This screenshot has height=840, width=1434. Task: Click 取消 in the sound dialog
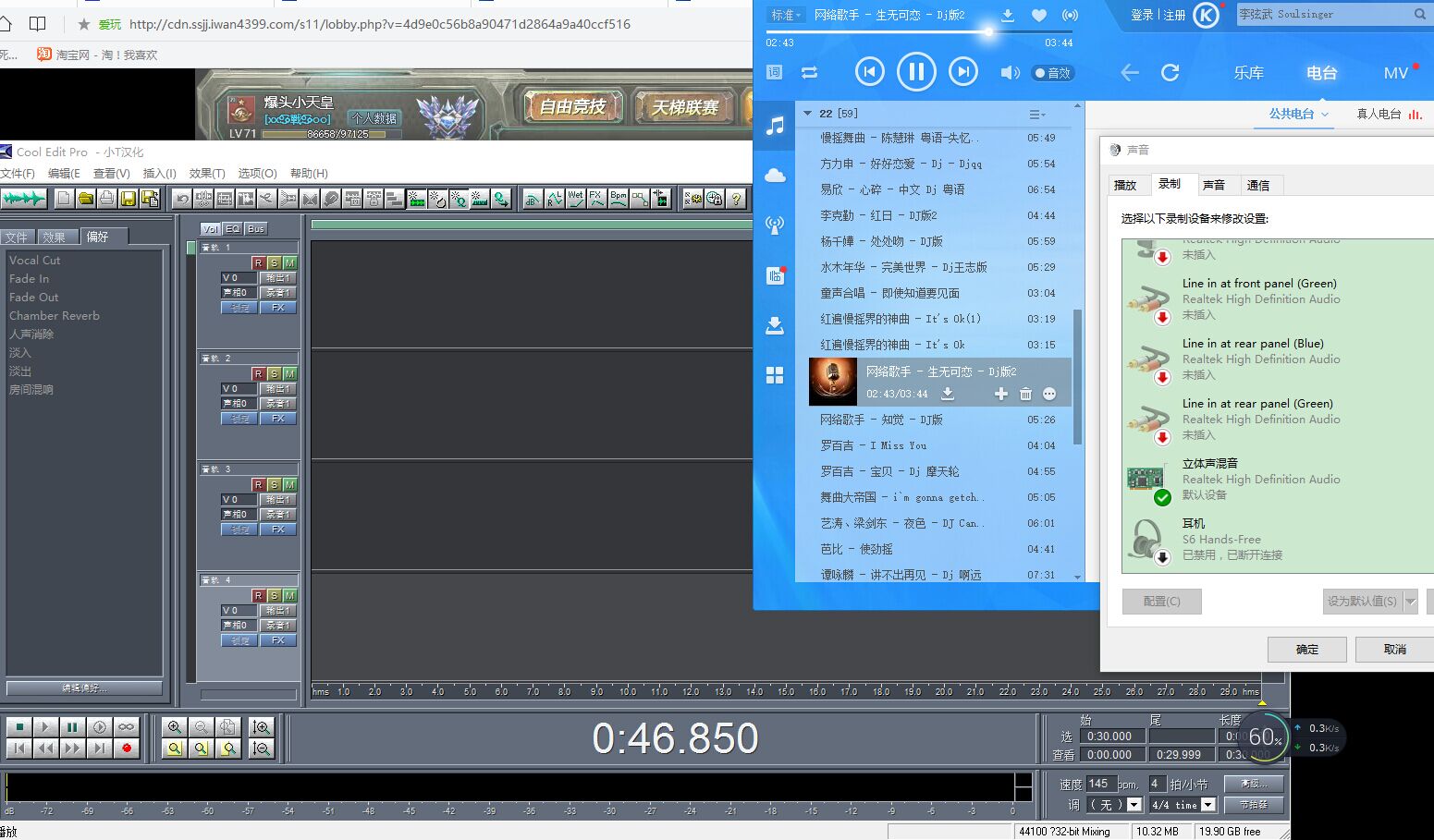tap(1394, 649)
